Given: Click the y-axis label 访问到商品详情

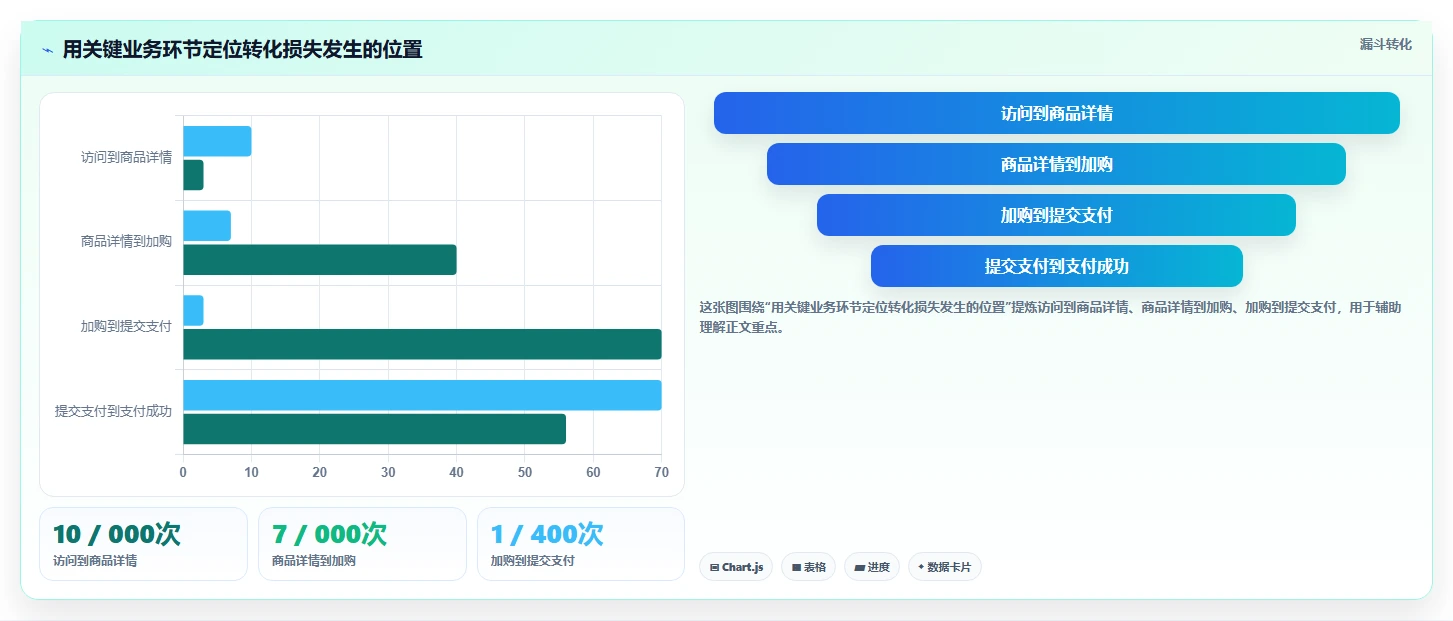Looking at the screenshot, I should (x=126, y=157).
